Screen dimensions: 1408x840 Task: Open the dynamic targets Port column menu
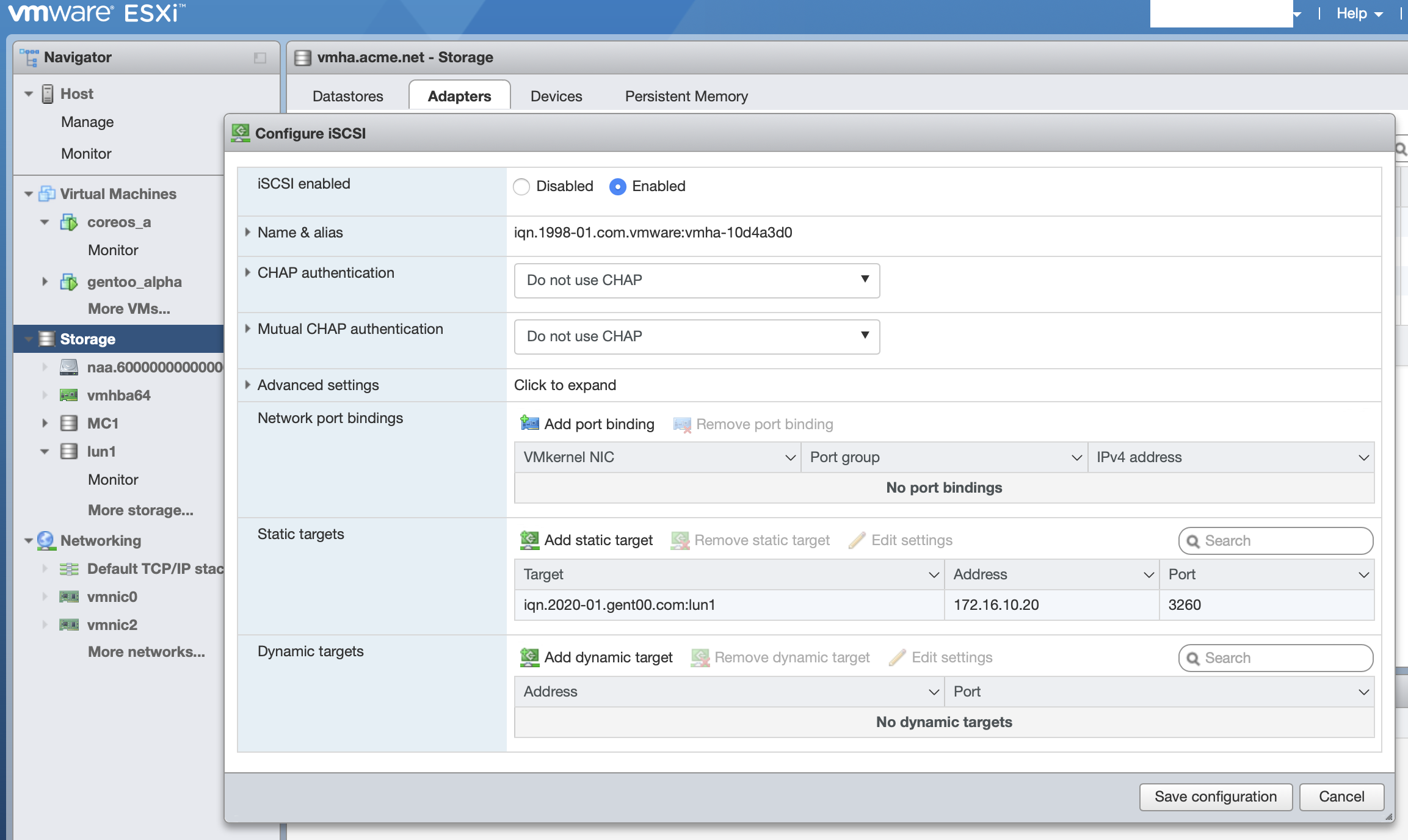click(x=1363, y=692)
